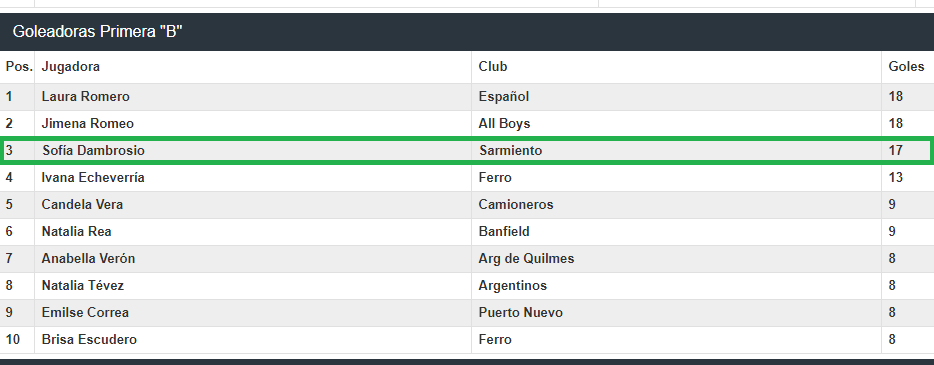The height and width of the screenshot is (365, 934).
Task: Click player Emilse Correa
Action: (85, 313)
